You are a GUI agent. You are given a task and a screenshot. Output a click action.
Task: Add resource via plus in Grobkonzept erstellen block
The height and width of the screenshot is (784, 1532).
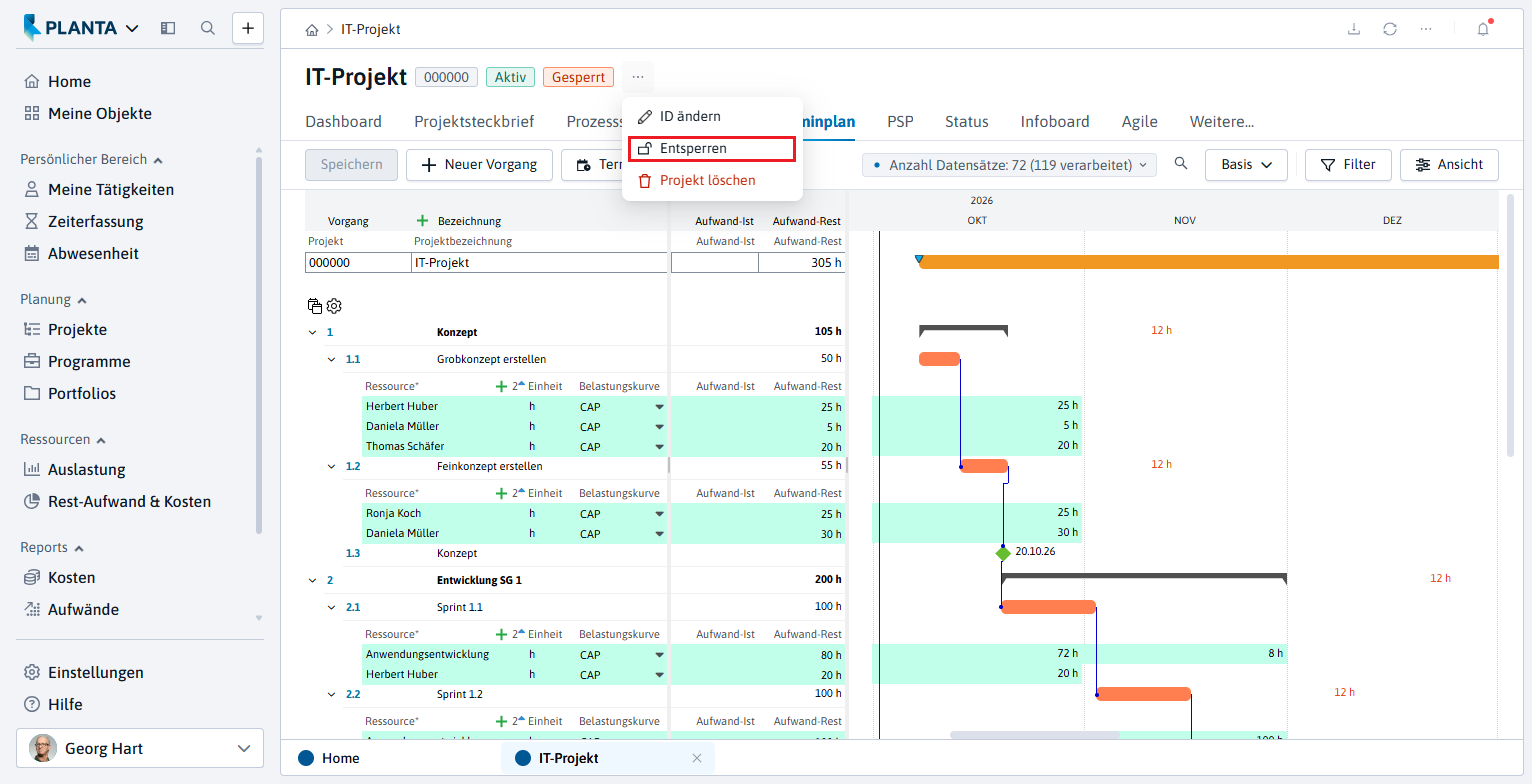tap(501, 385)
